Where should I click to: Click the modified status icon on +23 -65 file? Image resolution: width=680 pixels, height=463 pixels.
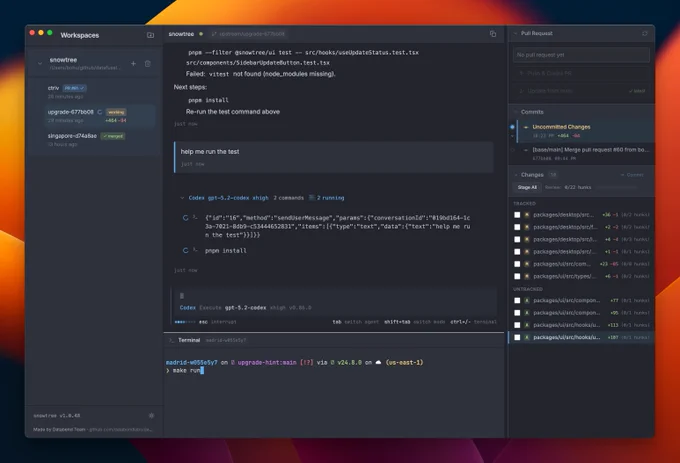(527, 264)
